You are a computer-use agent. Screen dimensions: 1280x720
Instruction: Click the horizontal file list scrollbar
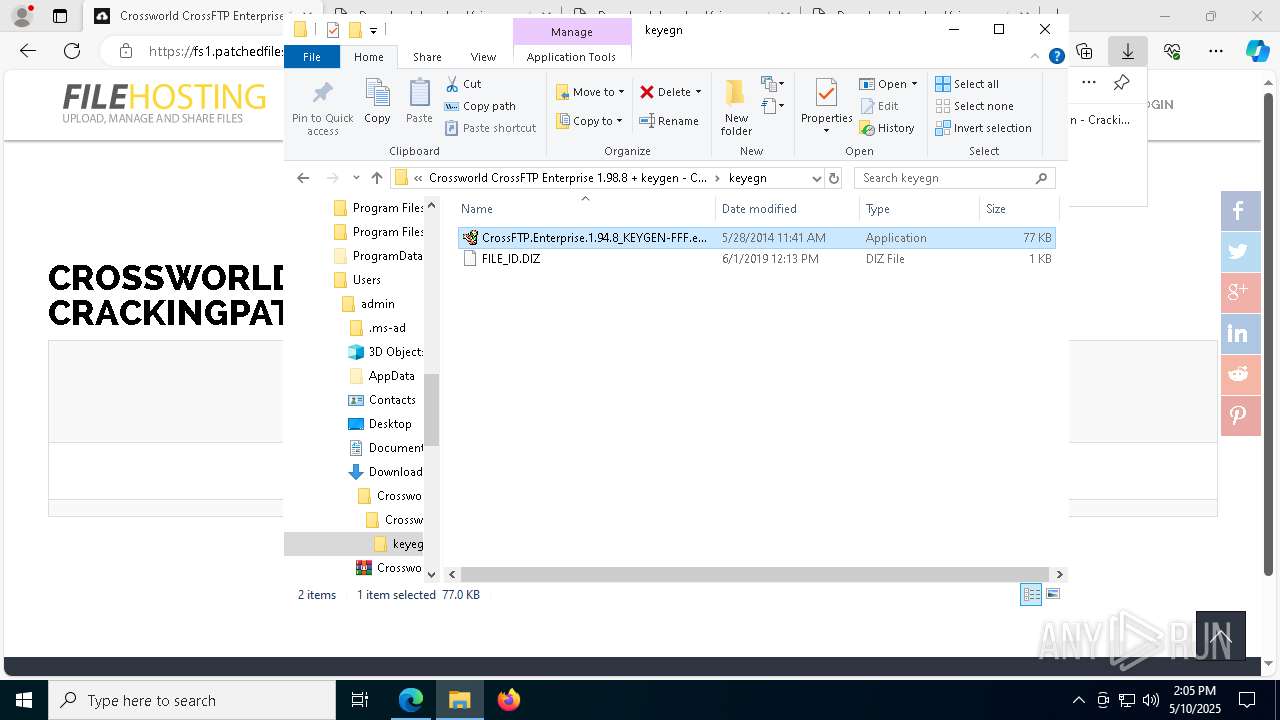coord(756,574)
